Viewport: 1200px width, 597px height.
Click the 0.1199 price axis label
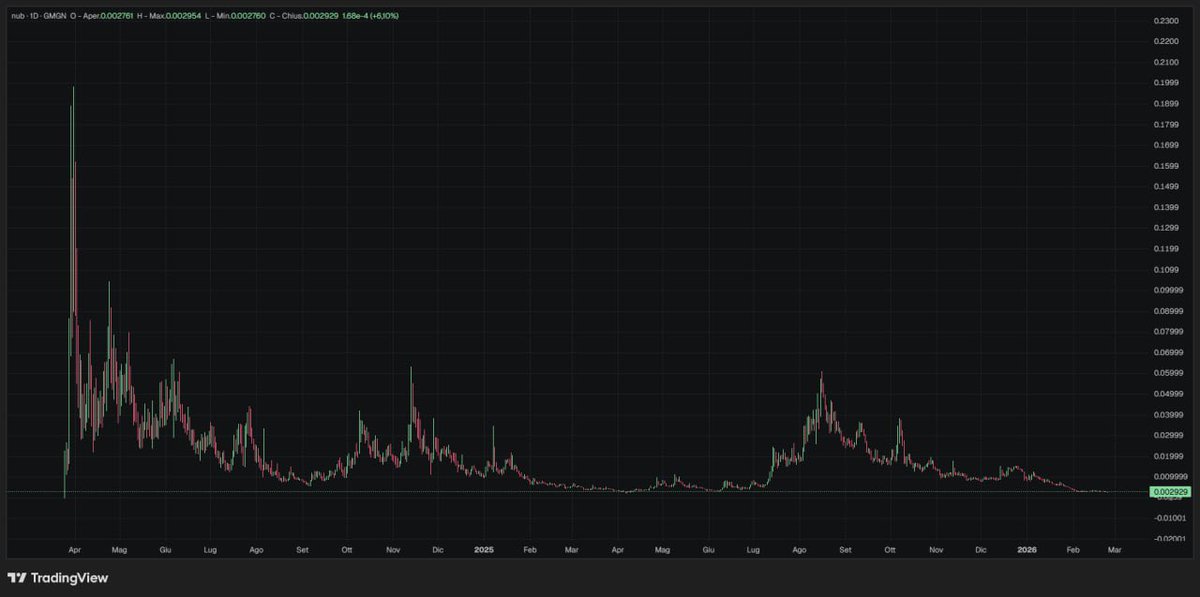click(1165, 249)
